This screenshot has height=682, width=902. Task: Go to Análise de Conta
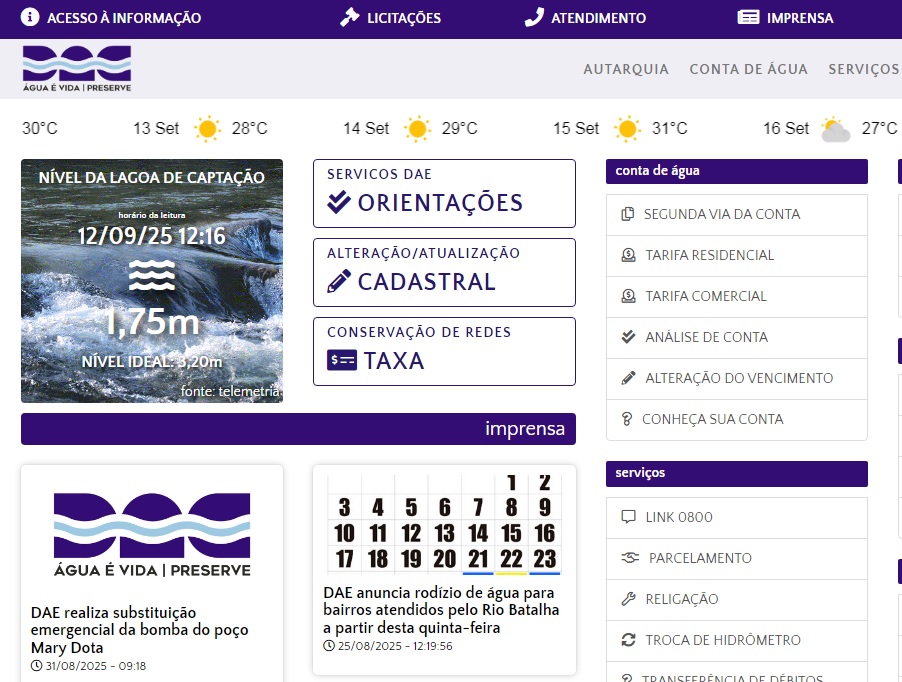(706, 337)
